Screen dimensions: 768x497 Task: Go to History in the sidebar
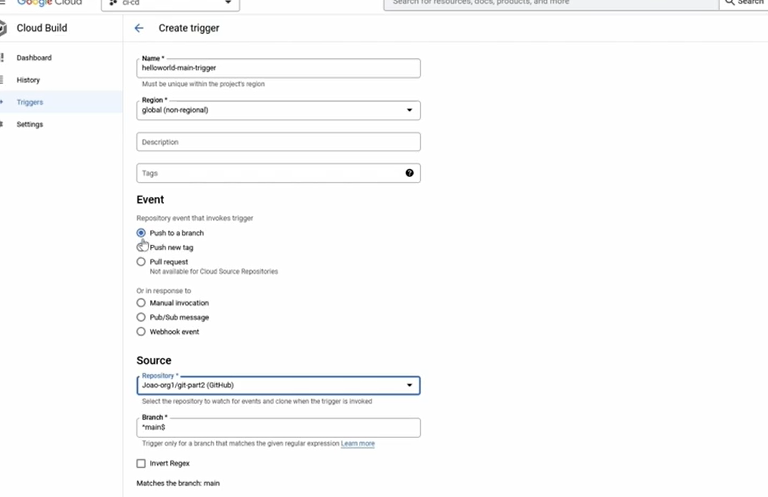tap(28, 80)
